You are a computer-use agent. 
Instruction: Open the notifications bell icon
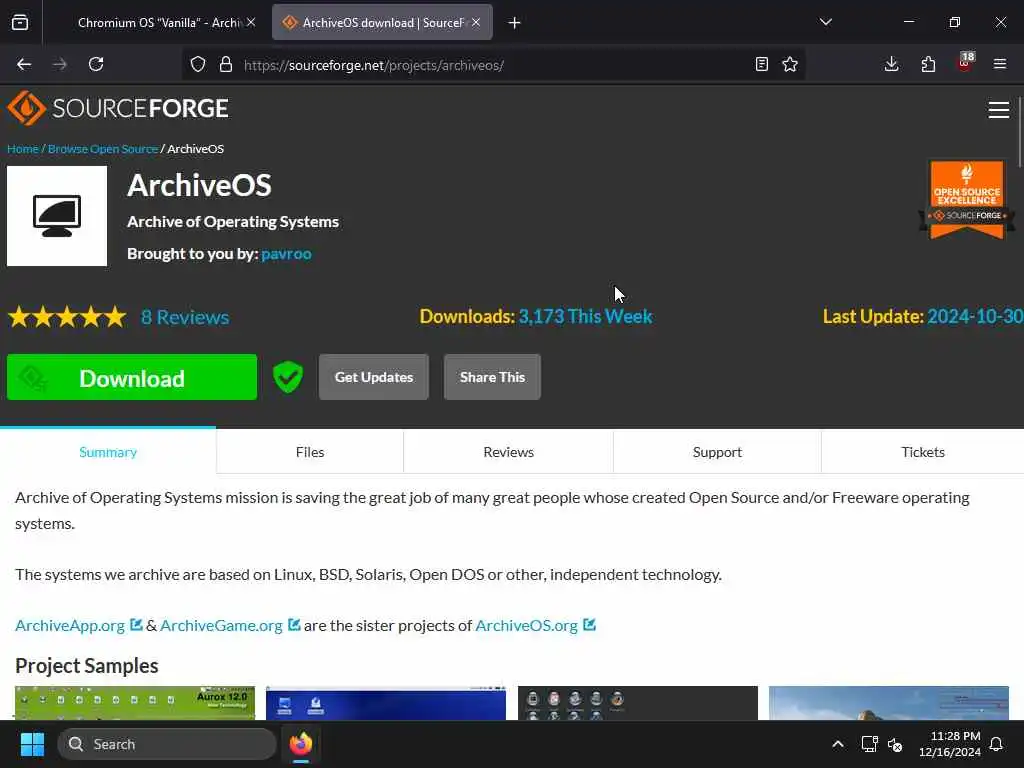tap(997, 744)
